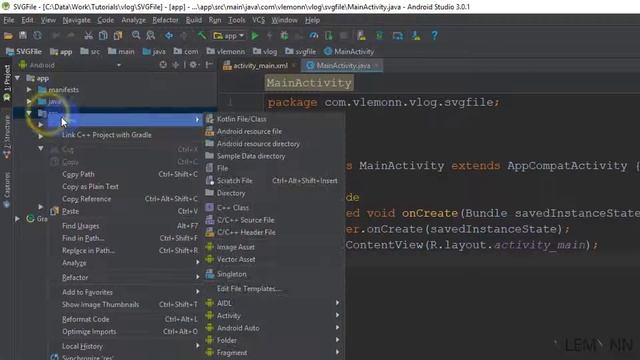Choose Find Usages in context menu

[80, 226]
